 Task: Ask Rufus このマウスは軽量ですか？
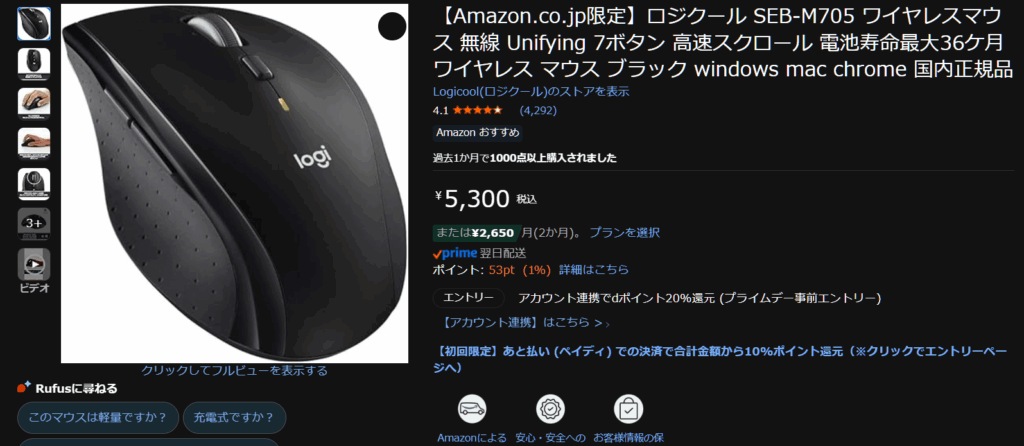[97, 417]
